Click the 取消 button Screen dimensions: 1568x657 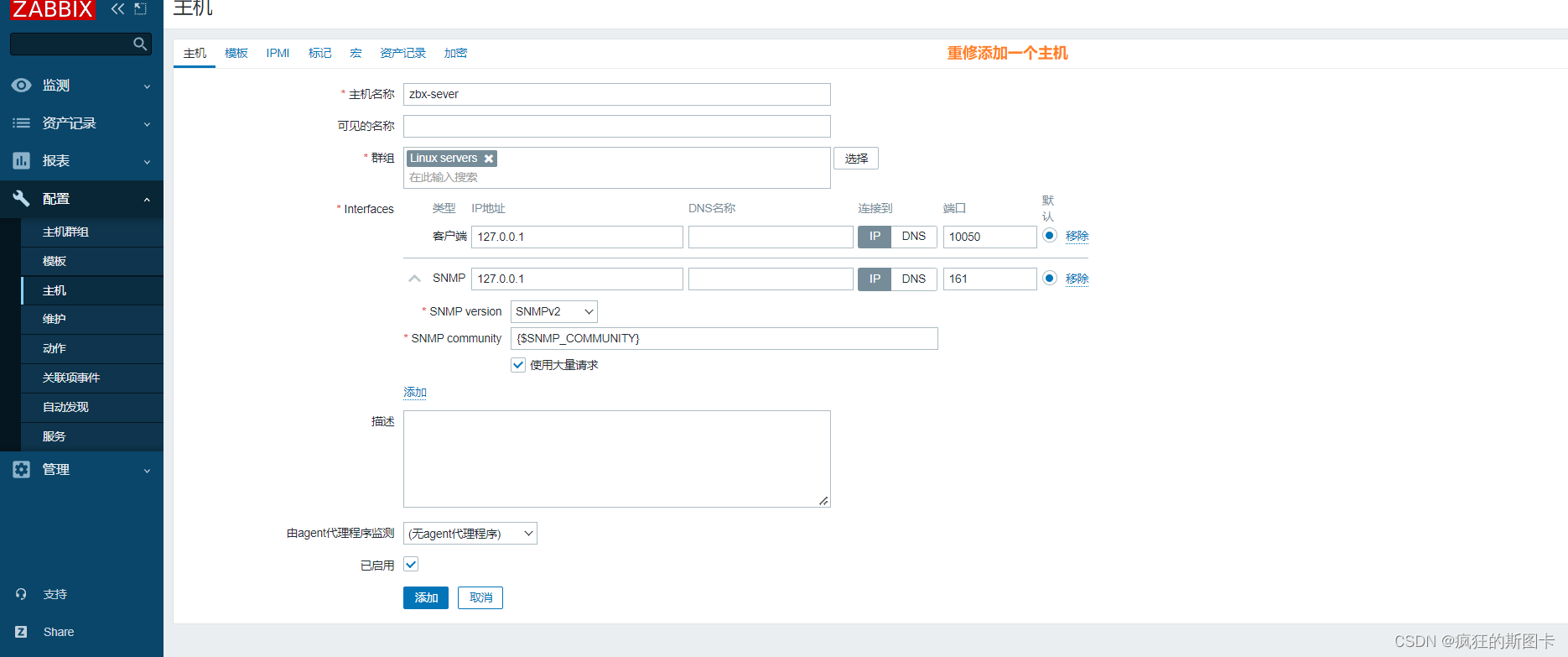(x=480, y=597)
